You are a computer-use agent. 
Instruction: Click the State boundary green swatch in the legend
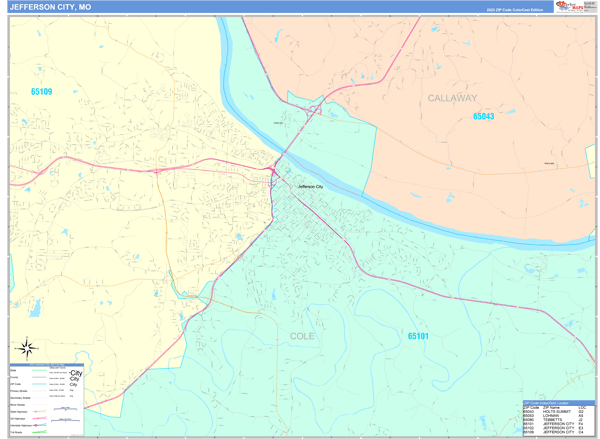point(39,370)
